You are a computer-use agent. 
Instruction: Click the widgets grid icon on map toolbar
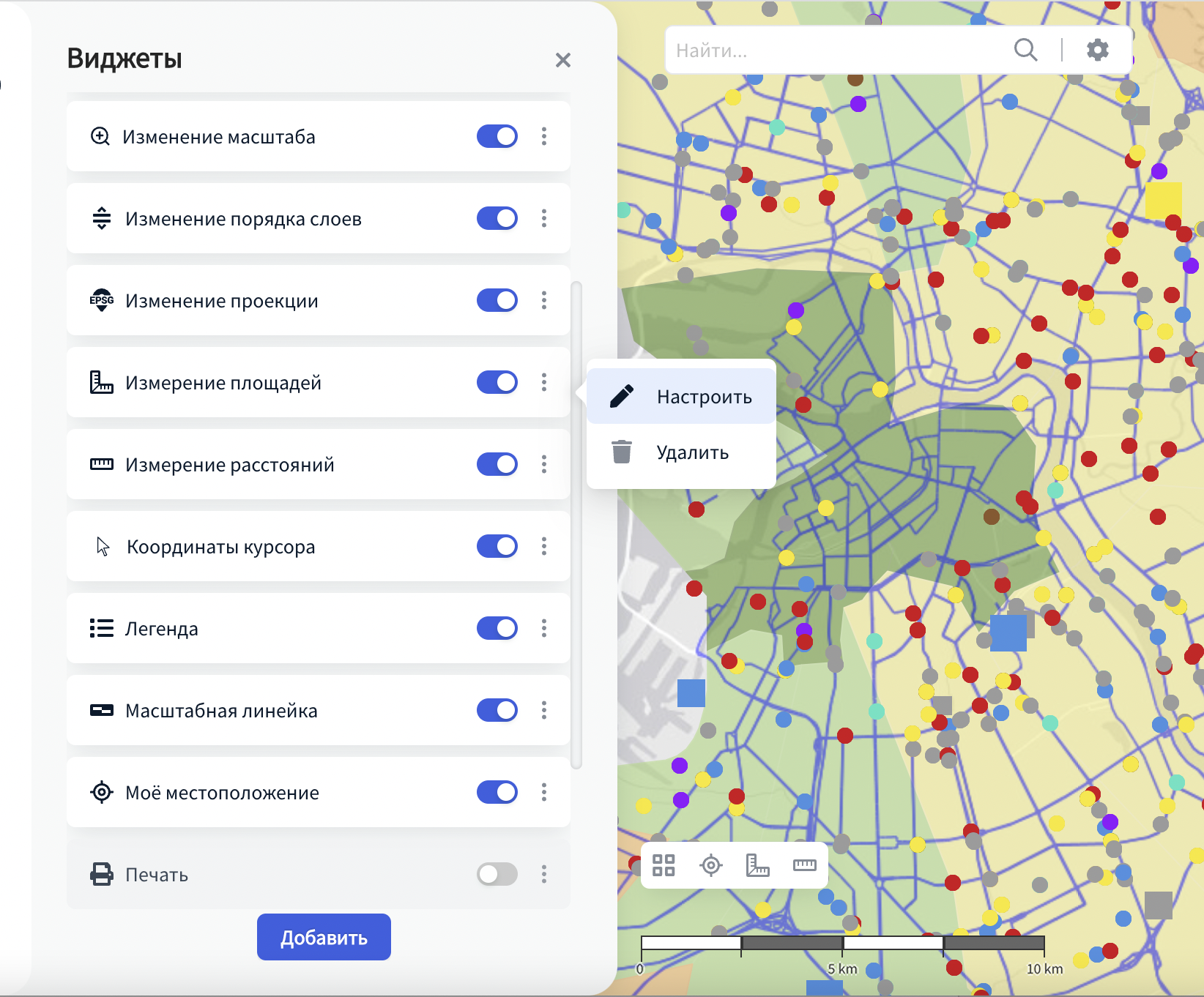[664, 865]
